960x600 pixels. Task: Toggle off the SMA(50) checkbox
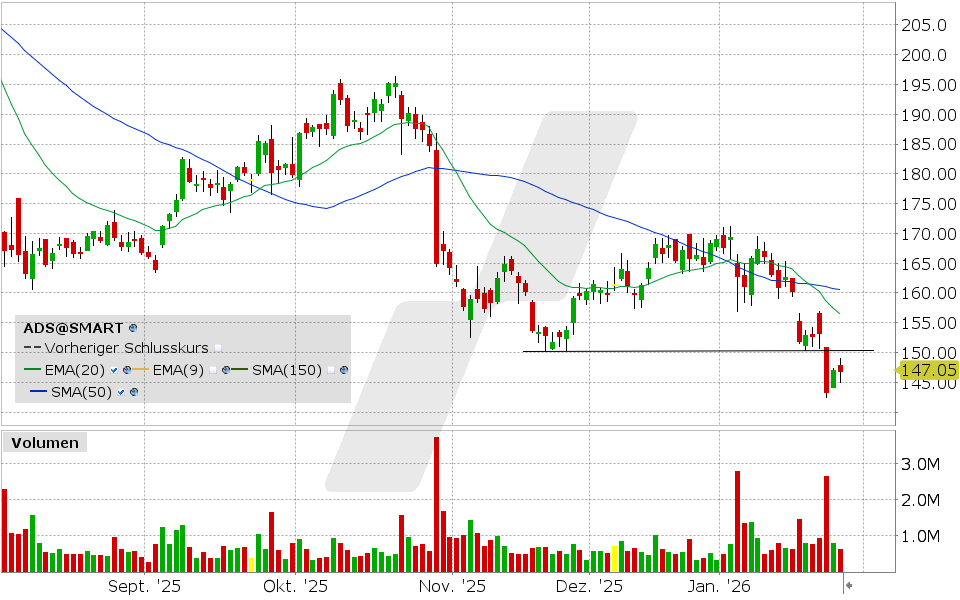(121, 392)
